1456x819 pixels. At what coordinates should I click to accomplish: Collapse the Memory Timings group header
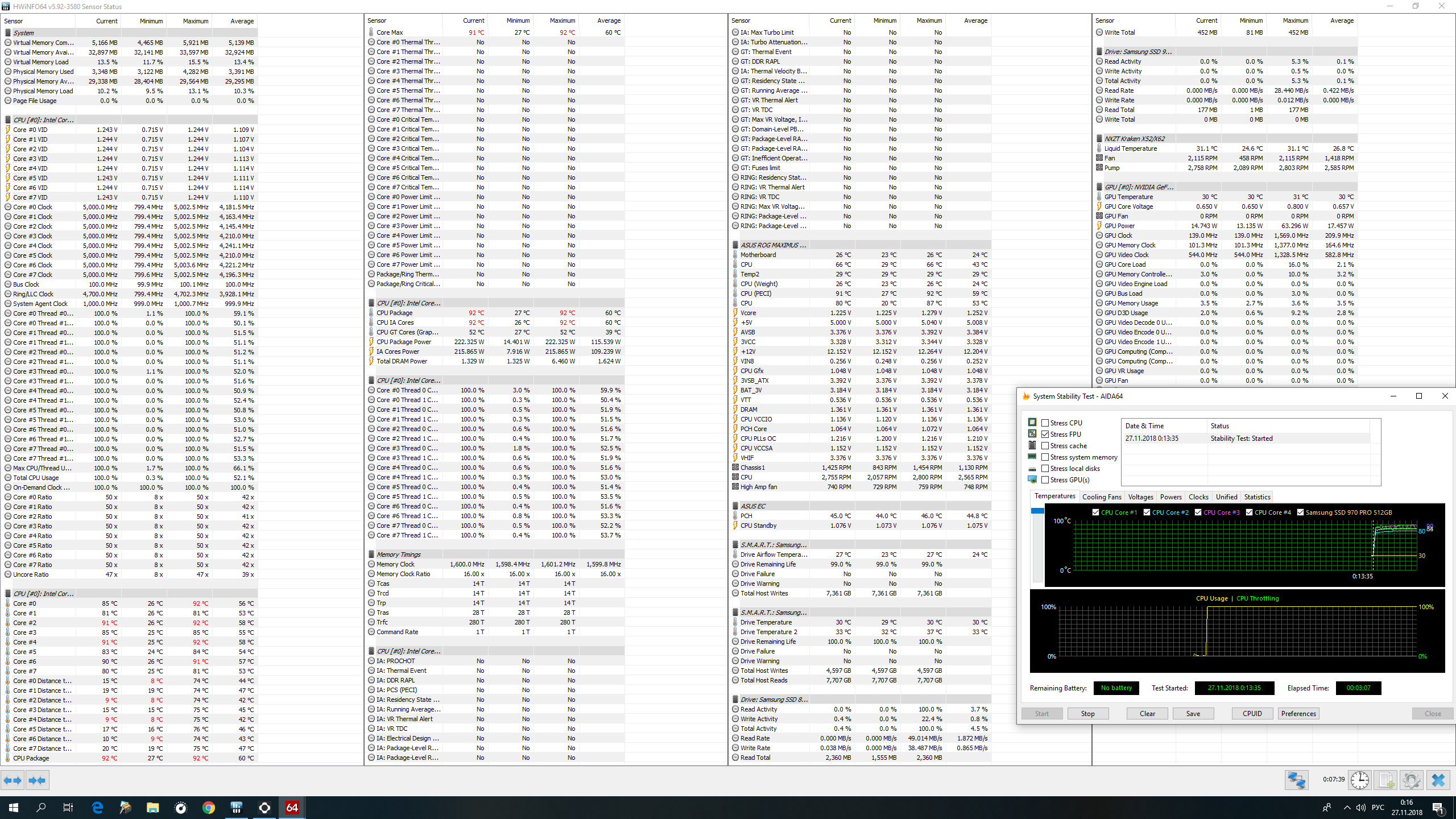click(x=398, y=555)
